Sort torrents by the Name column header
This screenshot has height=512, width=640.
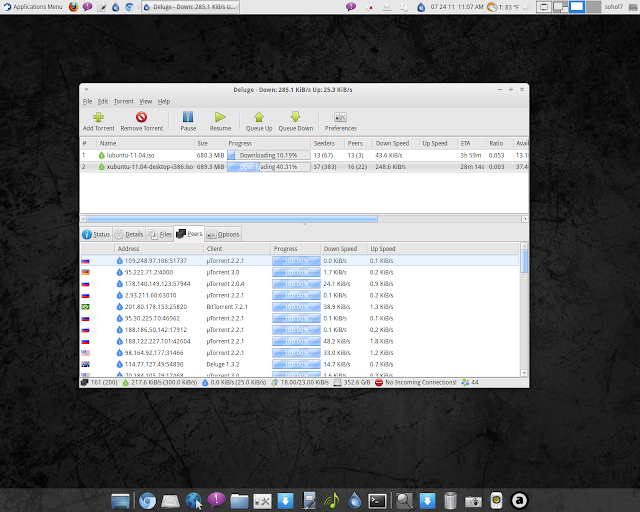click(x=145, y=143)
